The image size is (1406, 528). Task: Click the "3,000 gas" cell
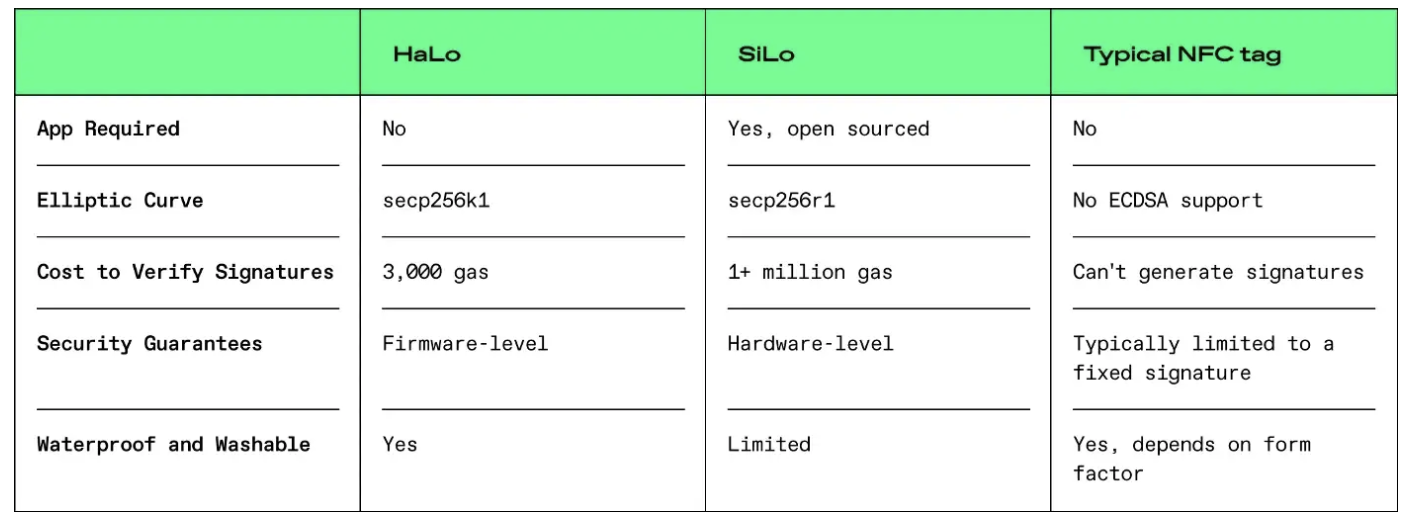point(435,272)
